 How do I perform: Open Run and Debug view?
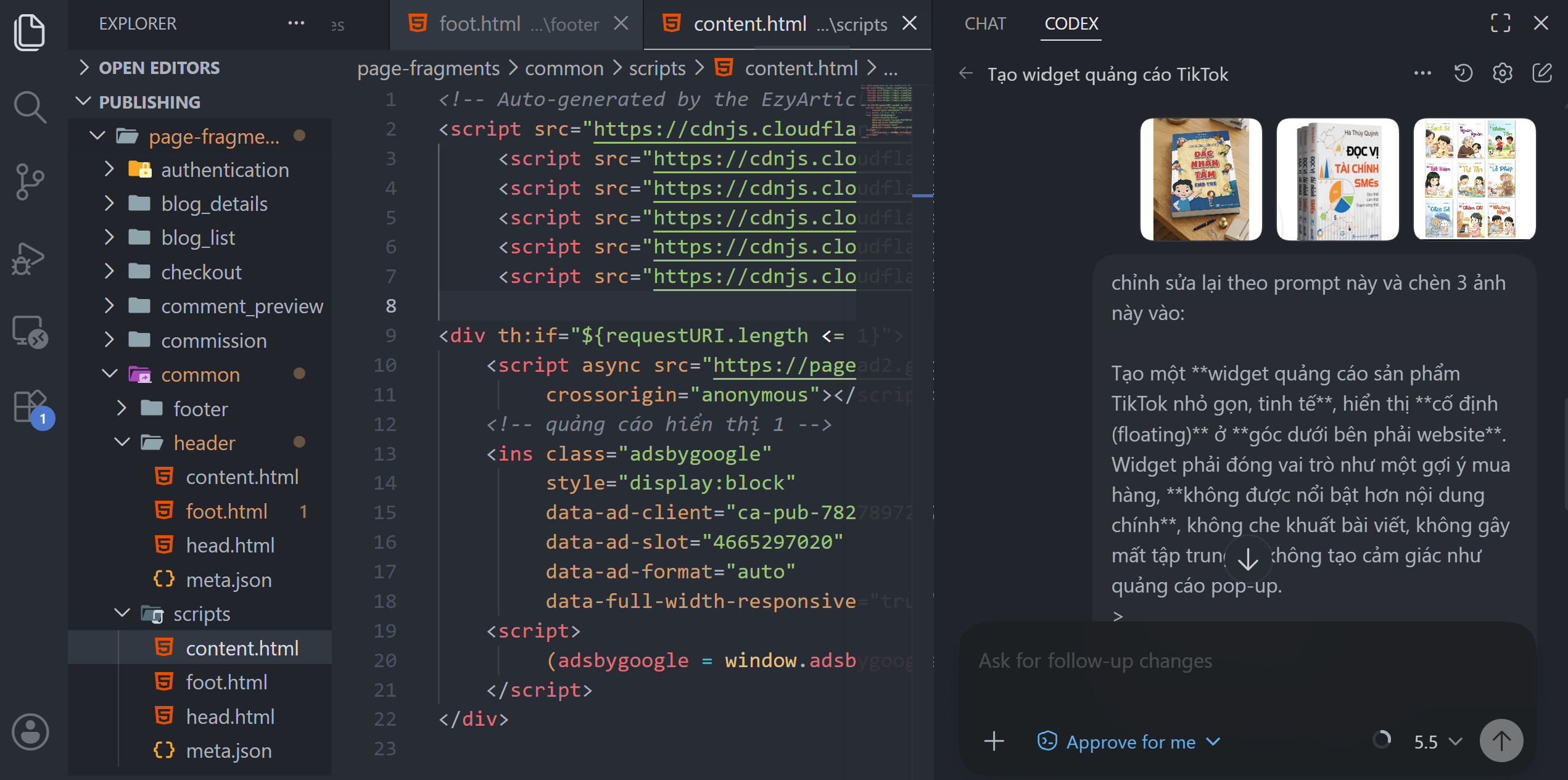click(x=30, y=258)
